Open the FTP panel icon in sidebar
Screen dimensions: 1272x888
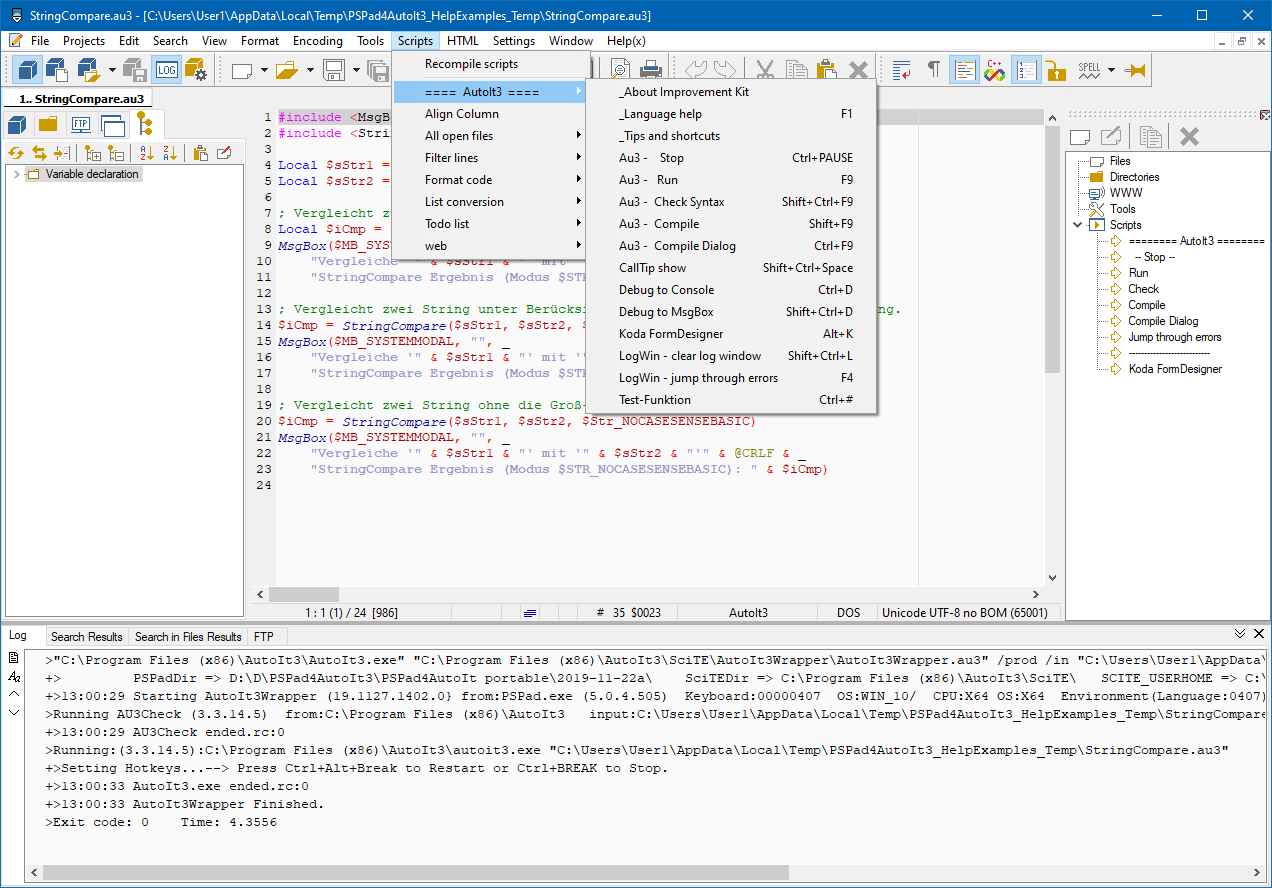tap(80, 125)
